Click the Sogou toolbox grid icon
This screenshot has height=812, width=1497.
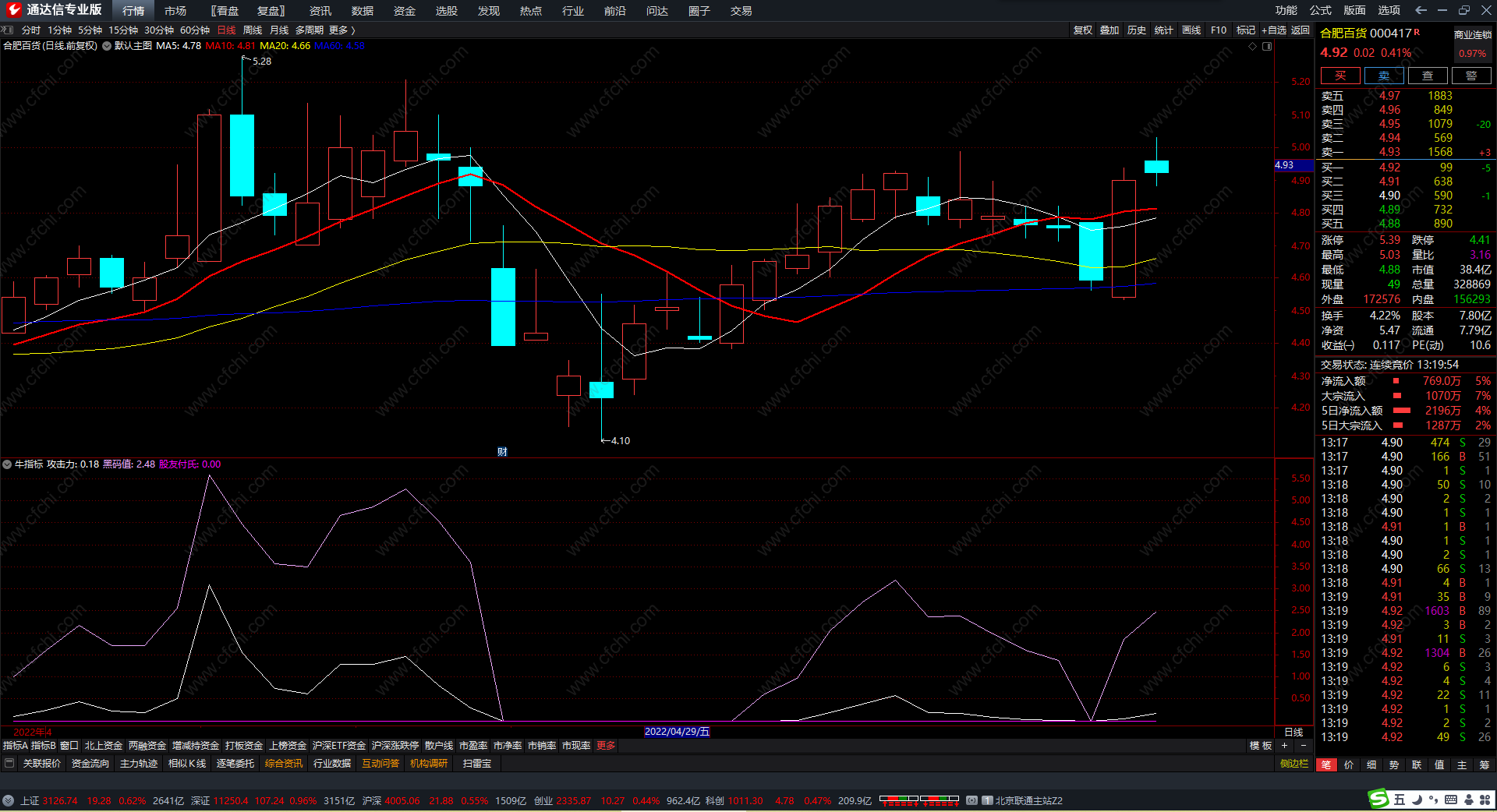[x=1485, y=800]
